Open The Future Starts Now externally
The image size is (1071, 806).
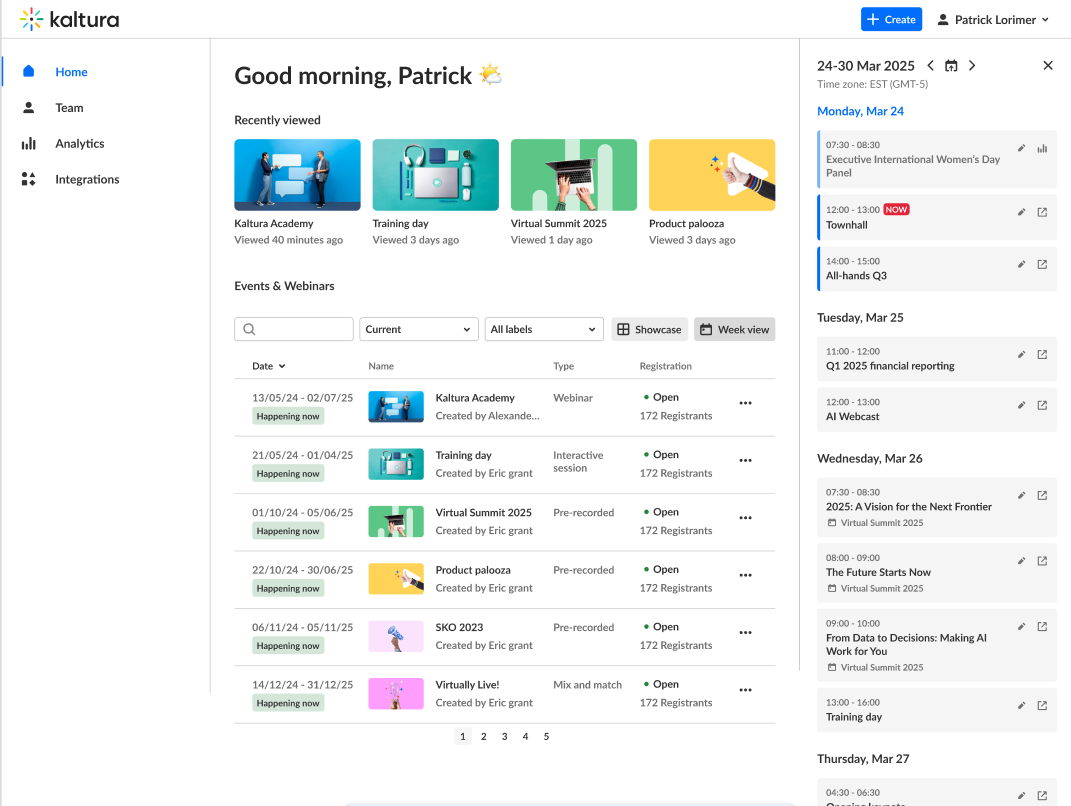[x=1042, y=561]
